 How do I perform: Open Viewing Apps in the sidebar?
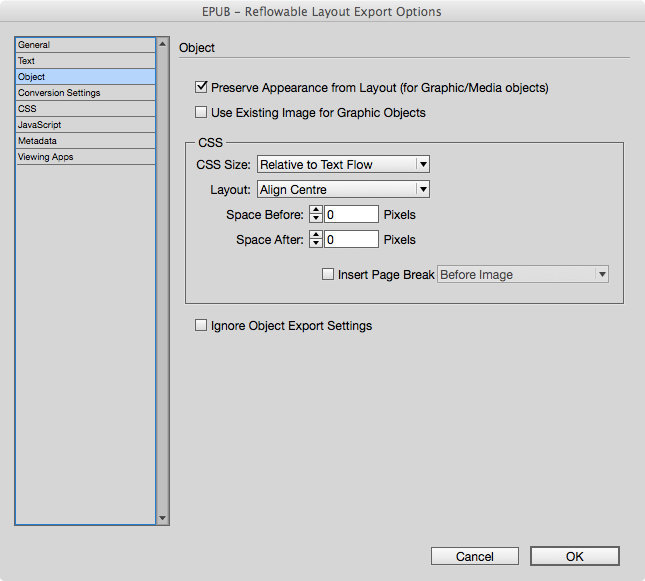(x=85, y=157)
